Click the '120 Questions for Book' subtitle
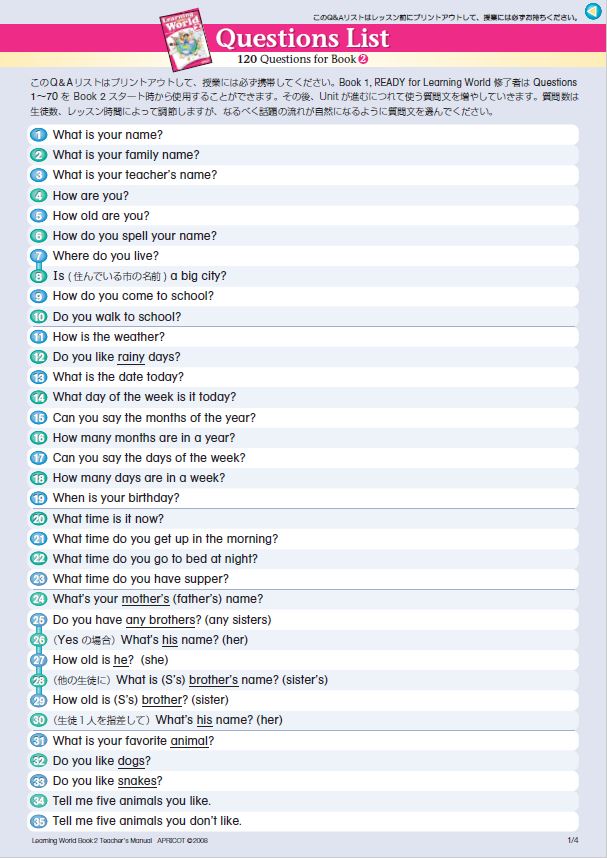607x858 pixels. click(x=297, y=59)
